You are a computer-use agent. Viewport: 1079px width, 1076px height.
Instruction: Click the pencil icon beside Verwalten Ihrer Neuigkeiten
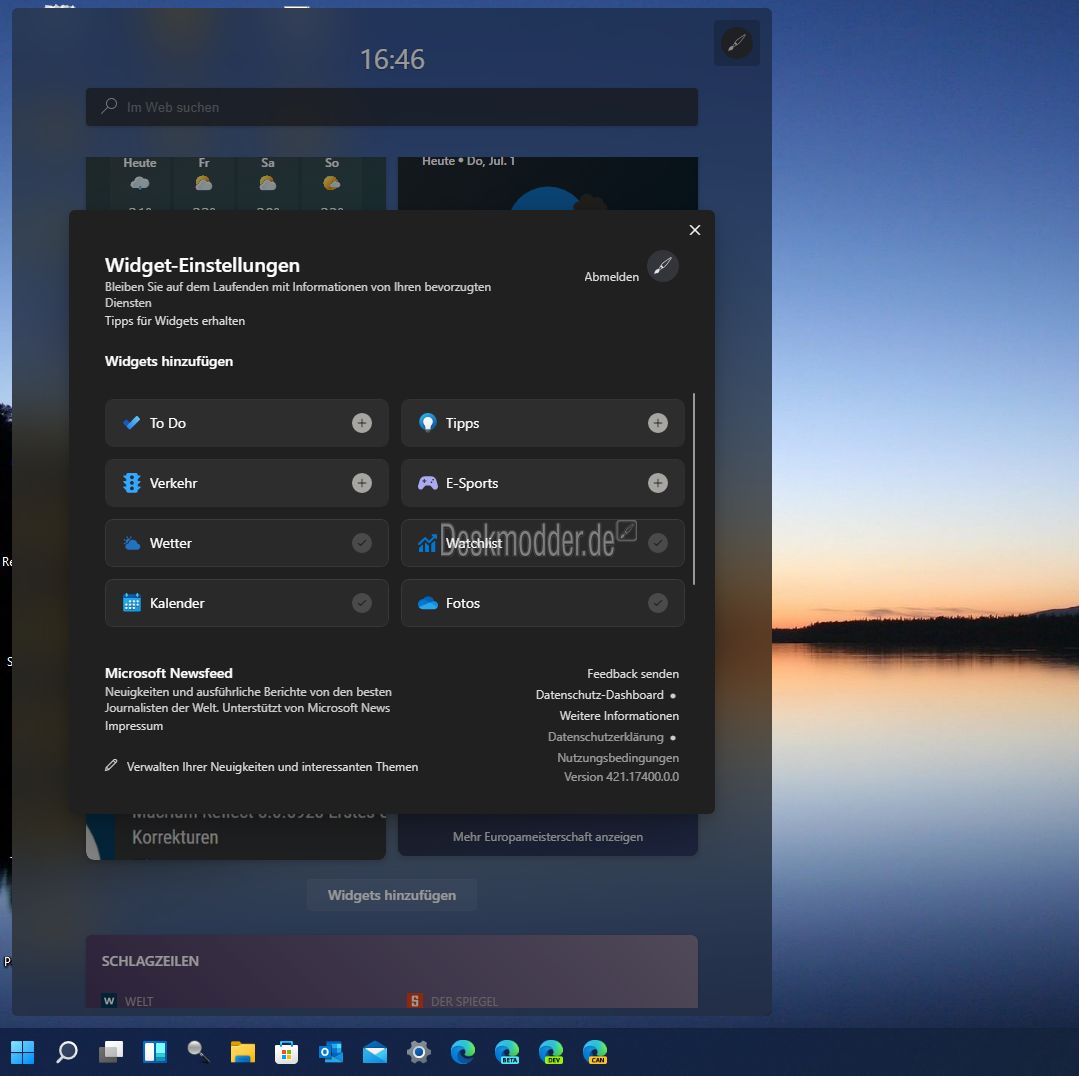point(111,765)
